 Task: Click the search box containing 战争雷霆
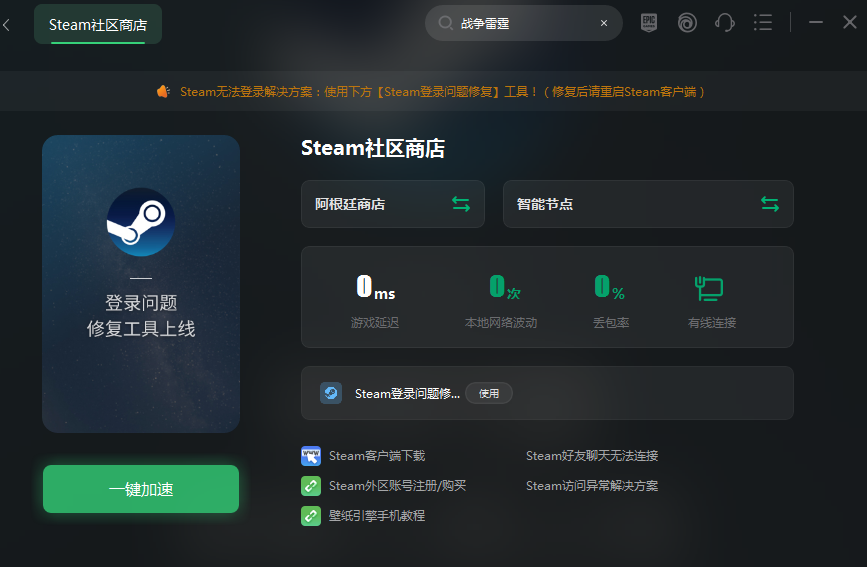coord(524,23)
